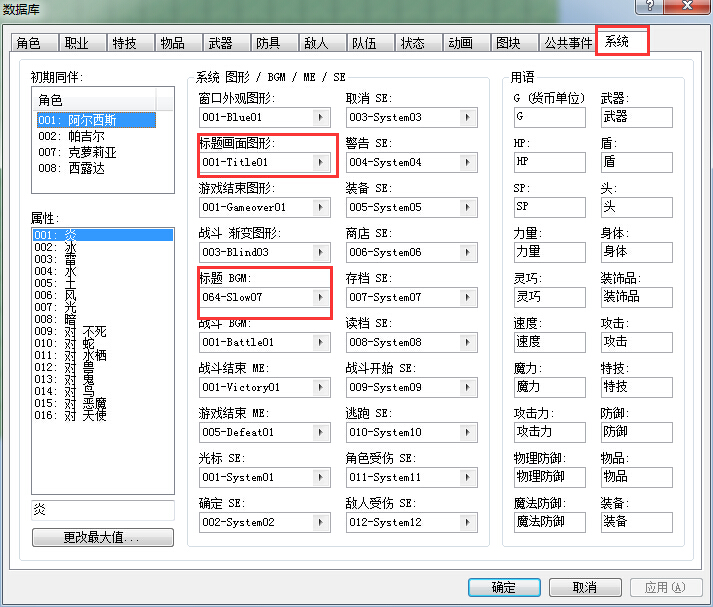This screenshot has width=713, height=607.
Task: Click the 盾 term input field
Action: [x=637, y=162]
